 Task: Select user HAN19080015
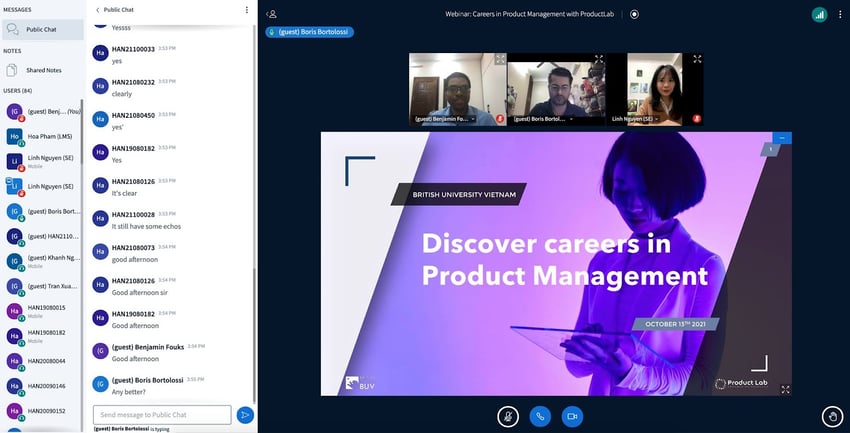42,311
